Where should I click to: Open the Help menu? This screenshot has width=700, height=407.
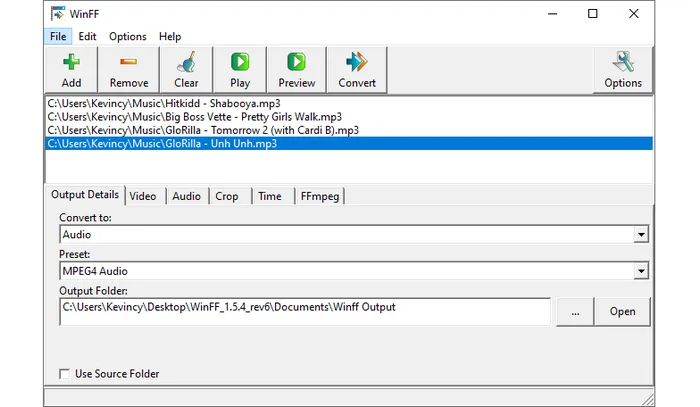point(170,37)
